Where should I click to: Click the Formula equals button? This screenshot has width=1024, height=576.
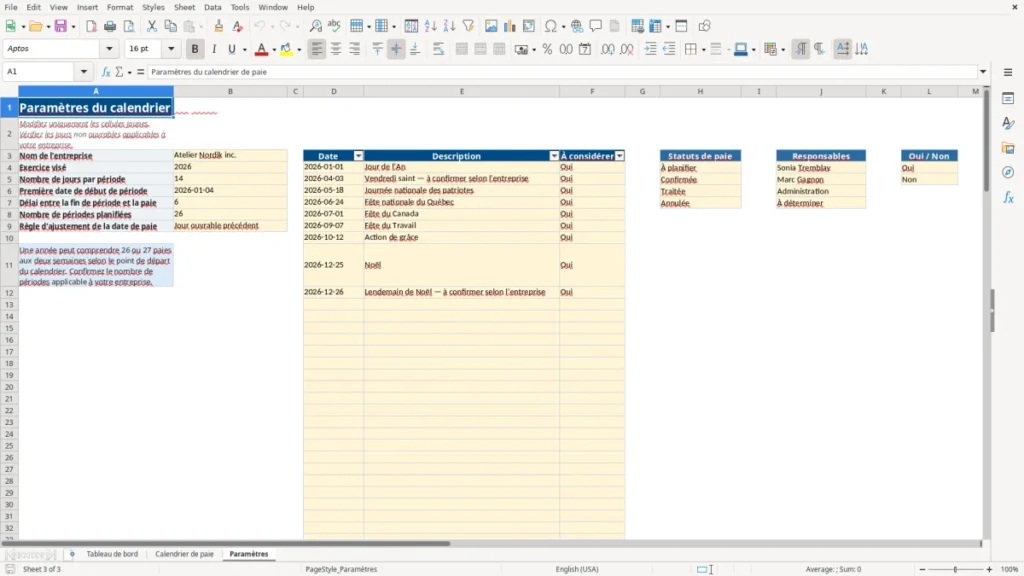140,72
